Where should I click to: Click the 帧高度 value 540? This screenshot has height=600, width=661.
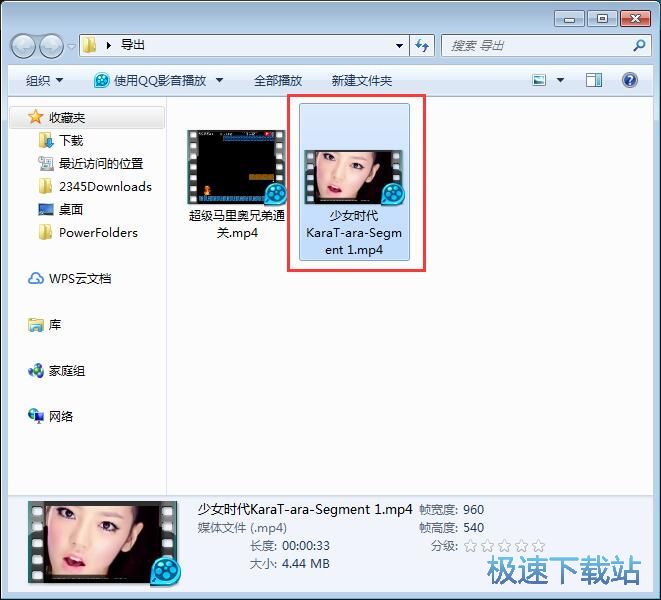[473, 527]
